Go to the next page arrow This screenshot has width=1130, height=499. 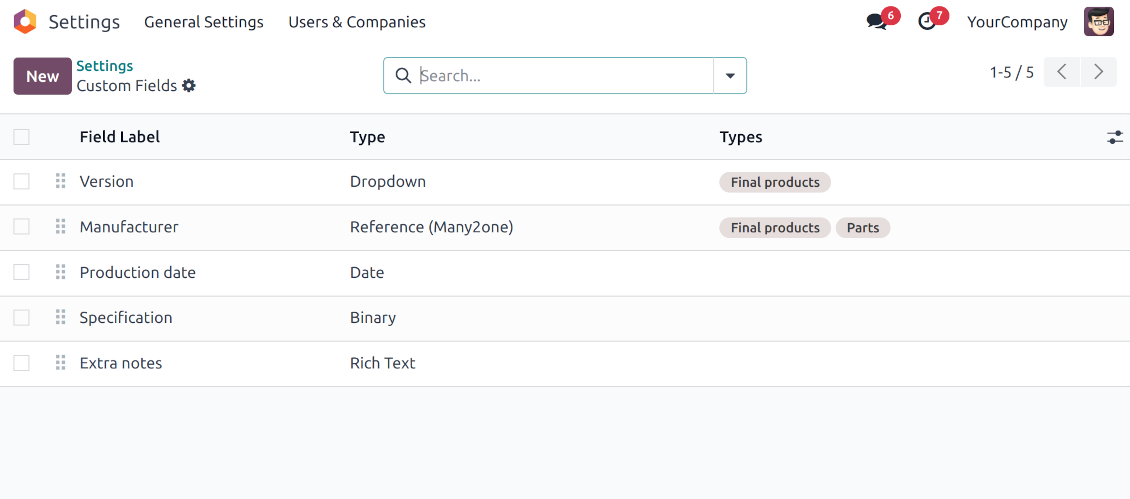tap(1098, 72)
